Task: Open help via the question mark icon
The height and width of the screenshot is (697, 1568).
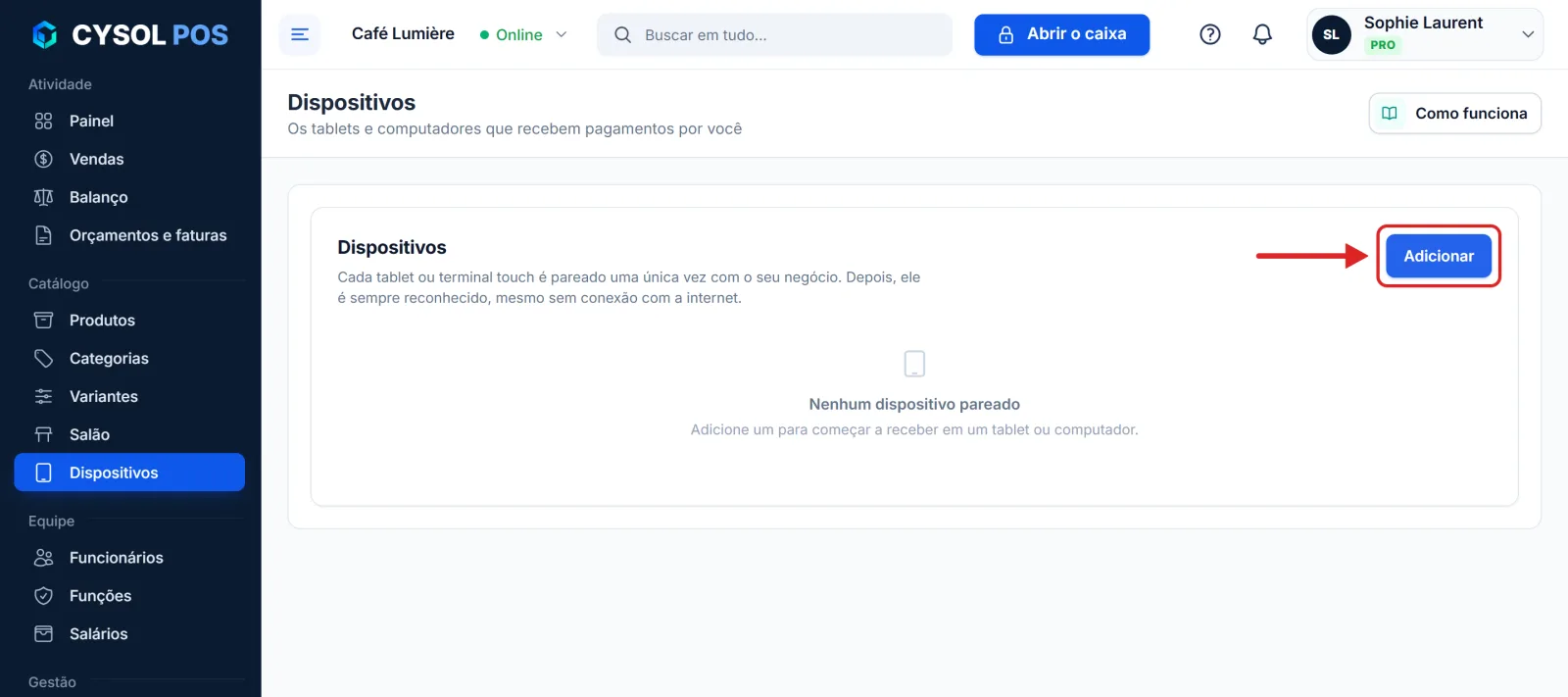Action: tap(1210, 34)
